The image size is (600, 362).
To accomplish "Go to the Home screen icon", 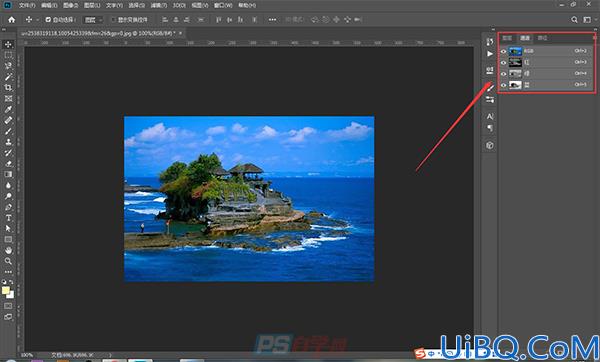I will [x=11, y=20].
